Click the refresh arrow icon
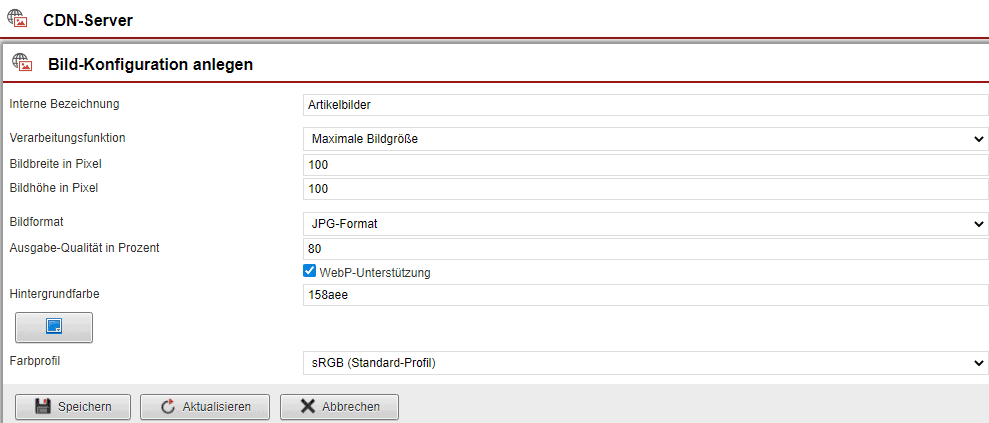This screenshot has height=423, width=989. [166, 406]
